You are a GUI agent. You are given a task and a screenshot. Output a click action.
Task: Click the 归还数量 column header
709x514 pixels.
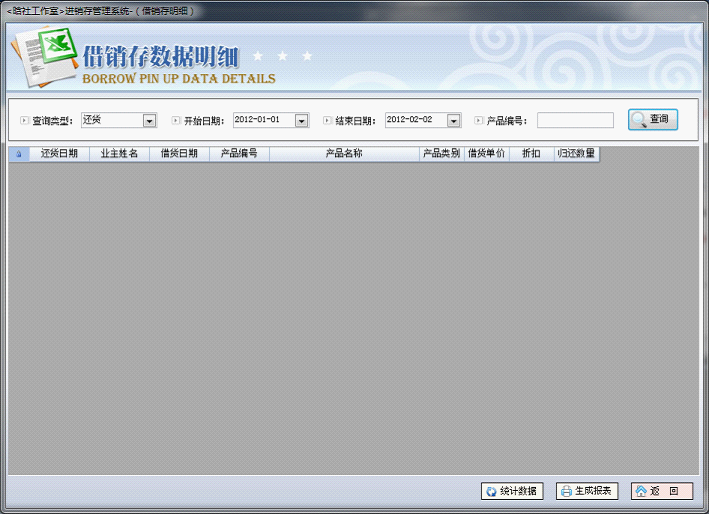pyautogui.click(x=577, y=154)
